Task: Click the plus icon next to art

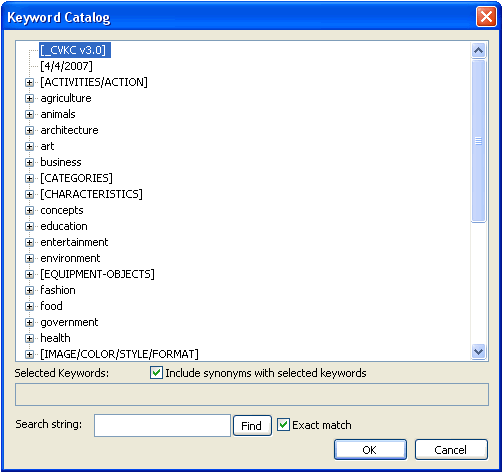Action: coord(29,146)
